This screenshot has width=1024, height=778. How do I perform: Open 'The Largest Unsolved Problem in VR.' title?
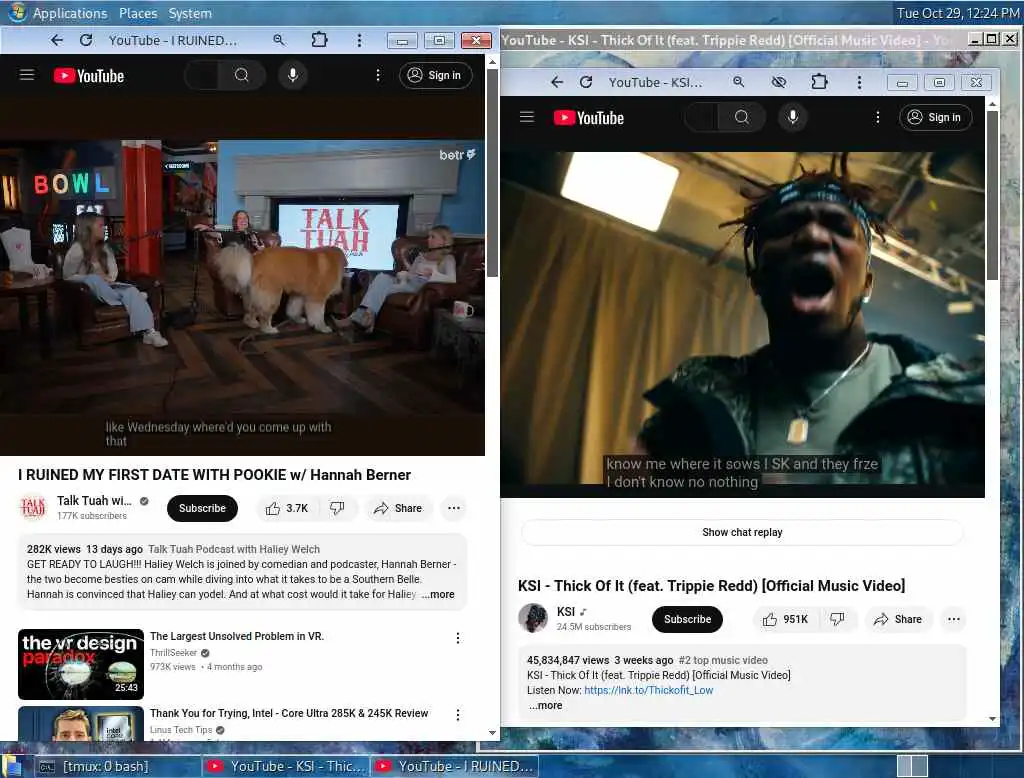(237, 636)
